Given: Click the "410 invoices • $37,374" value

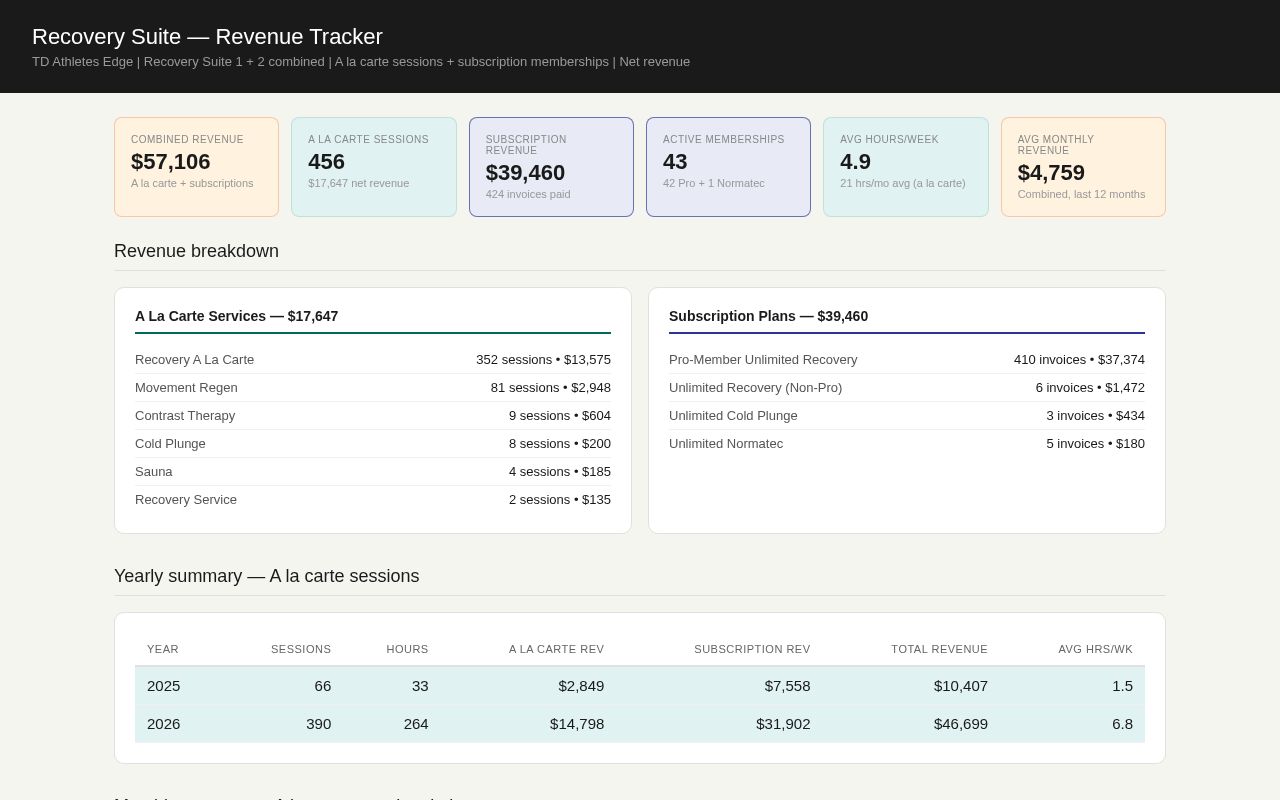Looking at the screenshot, I should pyautogui.click(x=1079, y=360).
